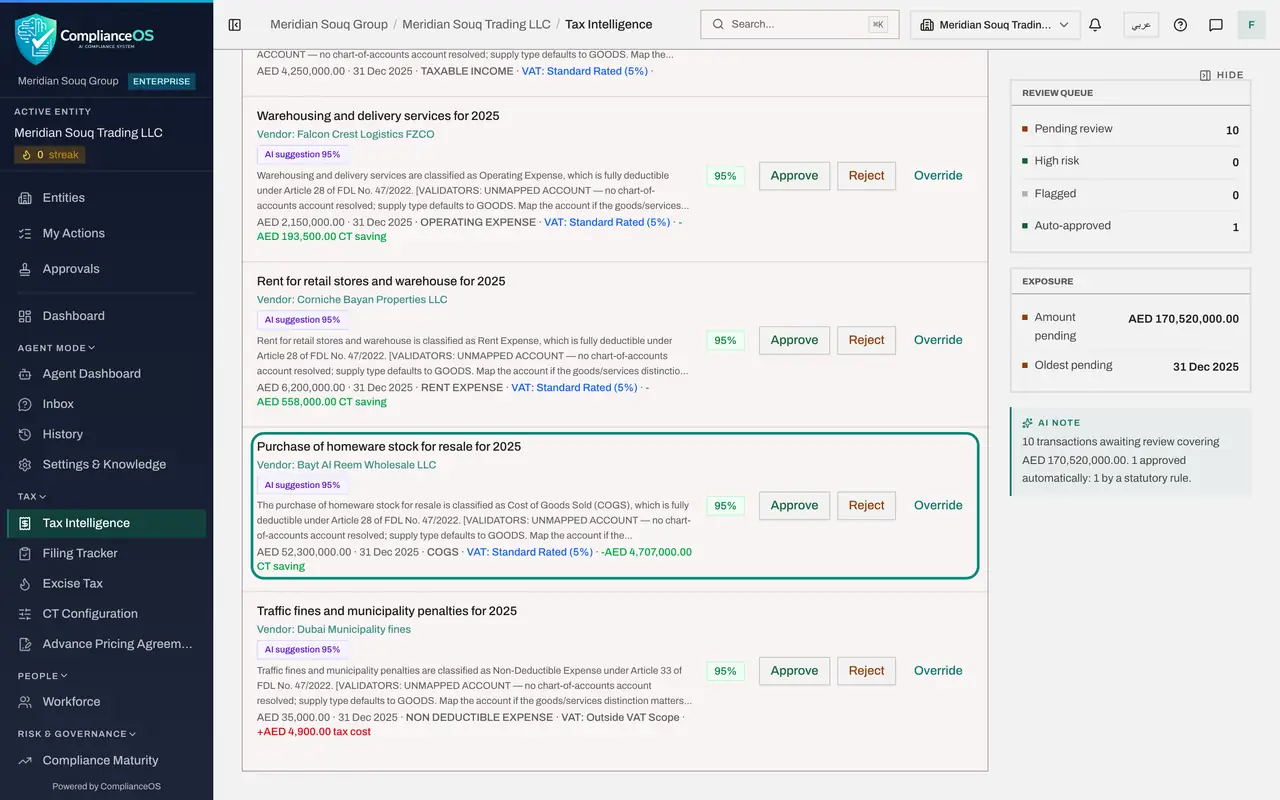Reject Rent for retail stores transaction

[866, 341]
